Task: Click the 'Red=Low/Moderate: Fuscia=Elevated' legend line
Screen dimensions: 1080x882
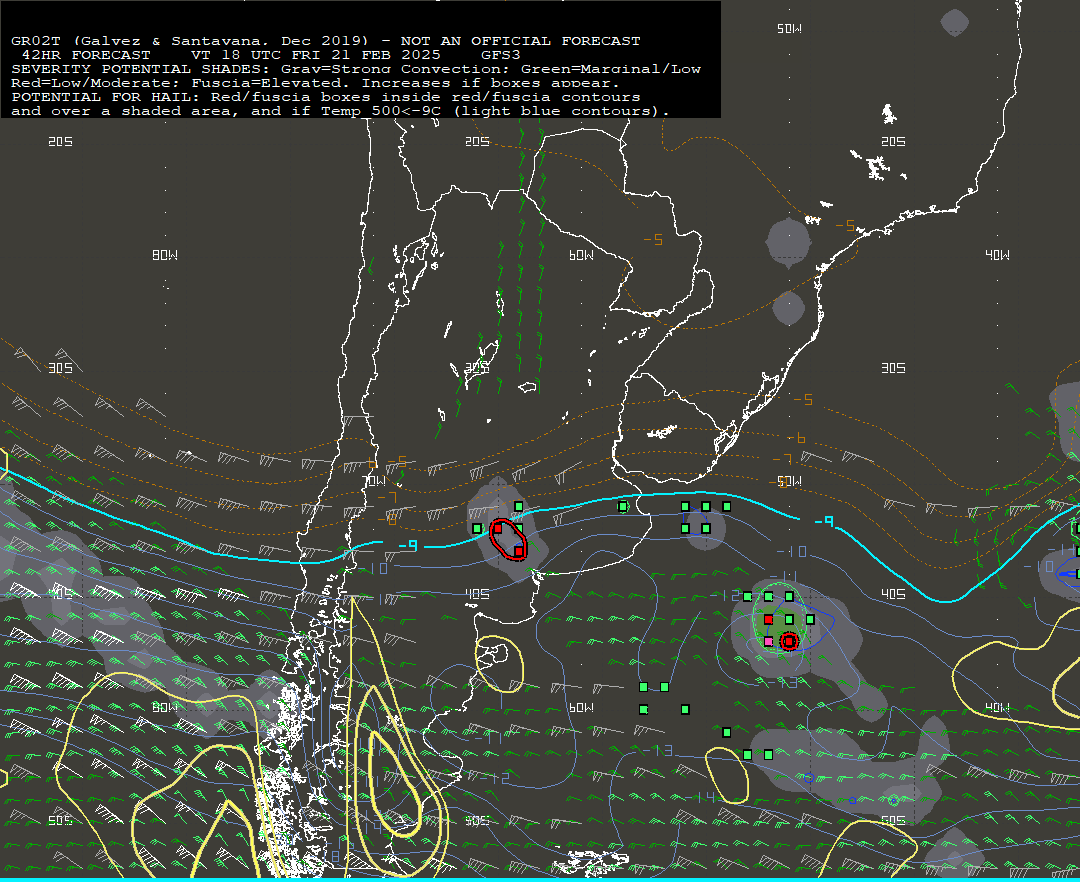Action: (x=315, y=83)
